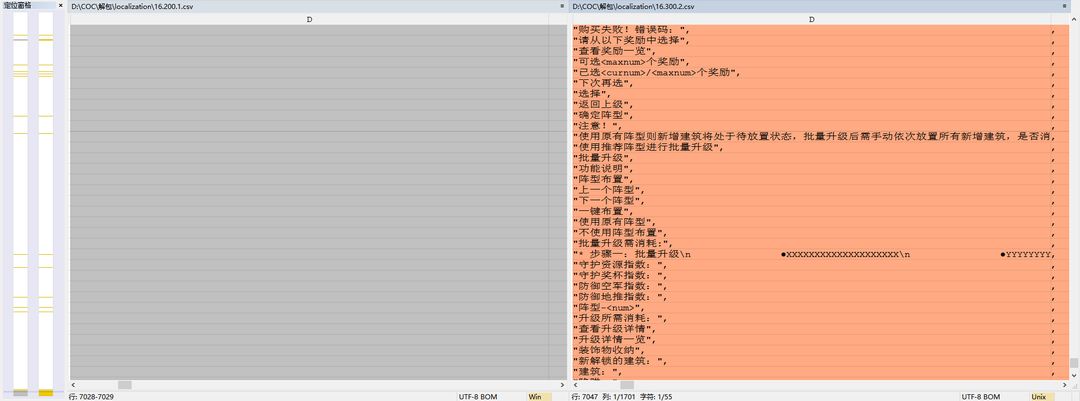Click the left pane UTF-8 BOM encoding label
Viewport: 1080px width, 401px height.
[x=477, y=396]
